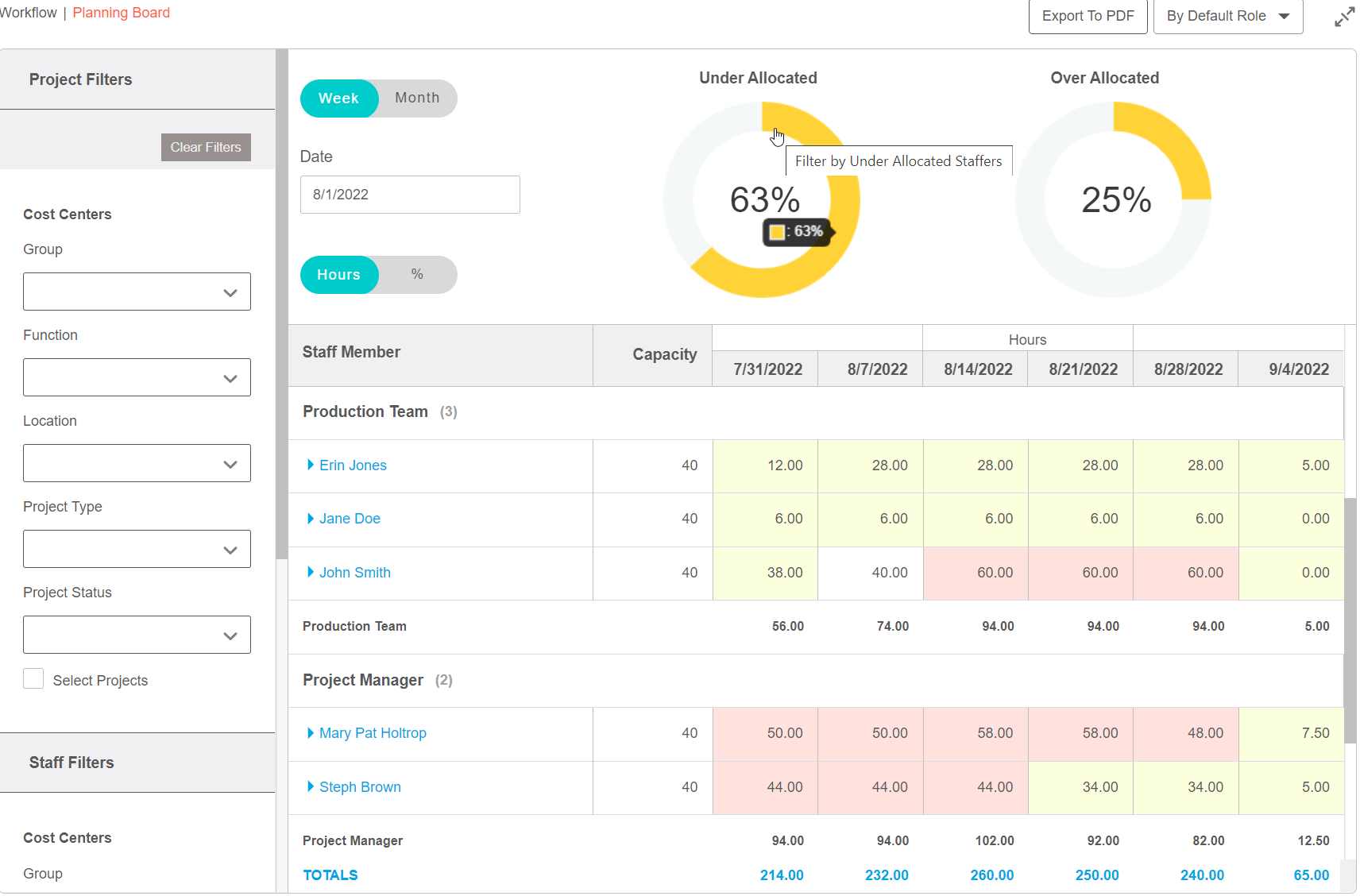Image resolution: width=1360 pixels, height=896 pixels.
Task: Click the Date field showing 8/1/2022
Action: pyautogui.click(x=410, y=195)
